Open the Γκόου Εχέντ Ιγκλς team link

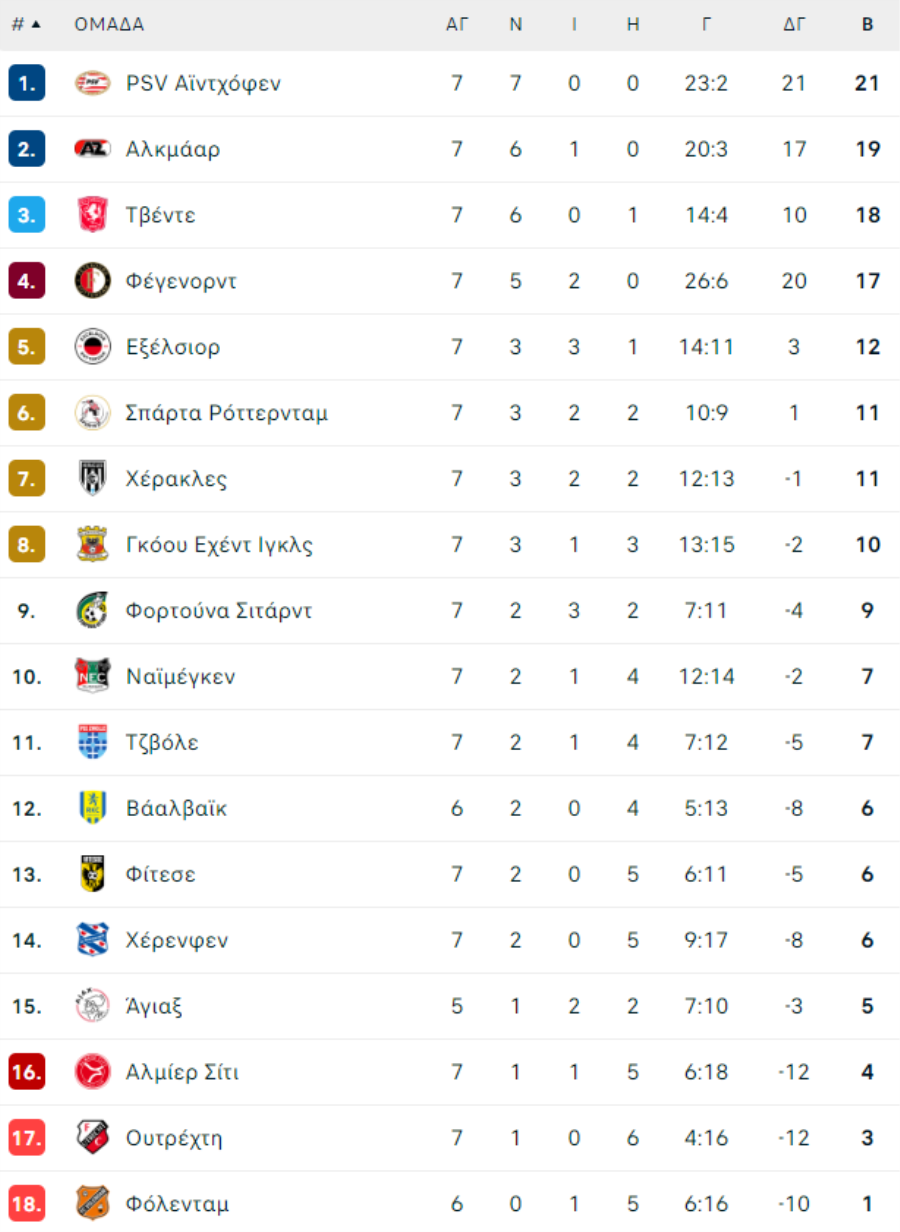click(219, 545)
